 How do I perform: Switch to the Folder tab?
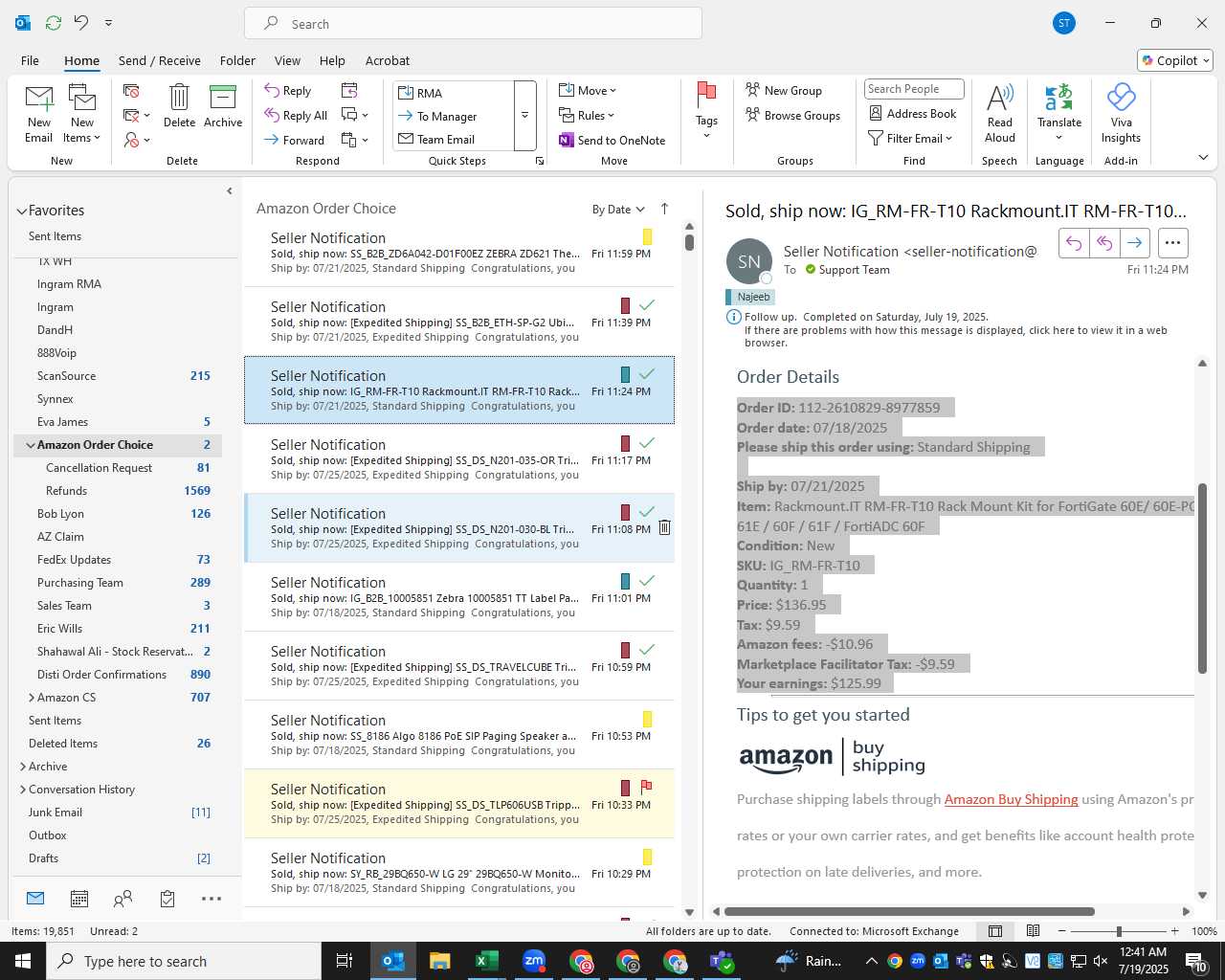pyautogui.click(x=237, y=60)
